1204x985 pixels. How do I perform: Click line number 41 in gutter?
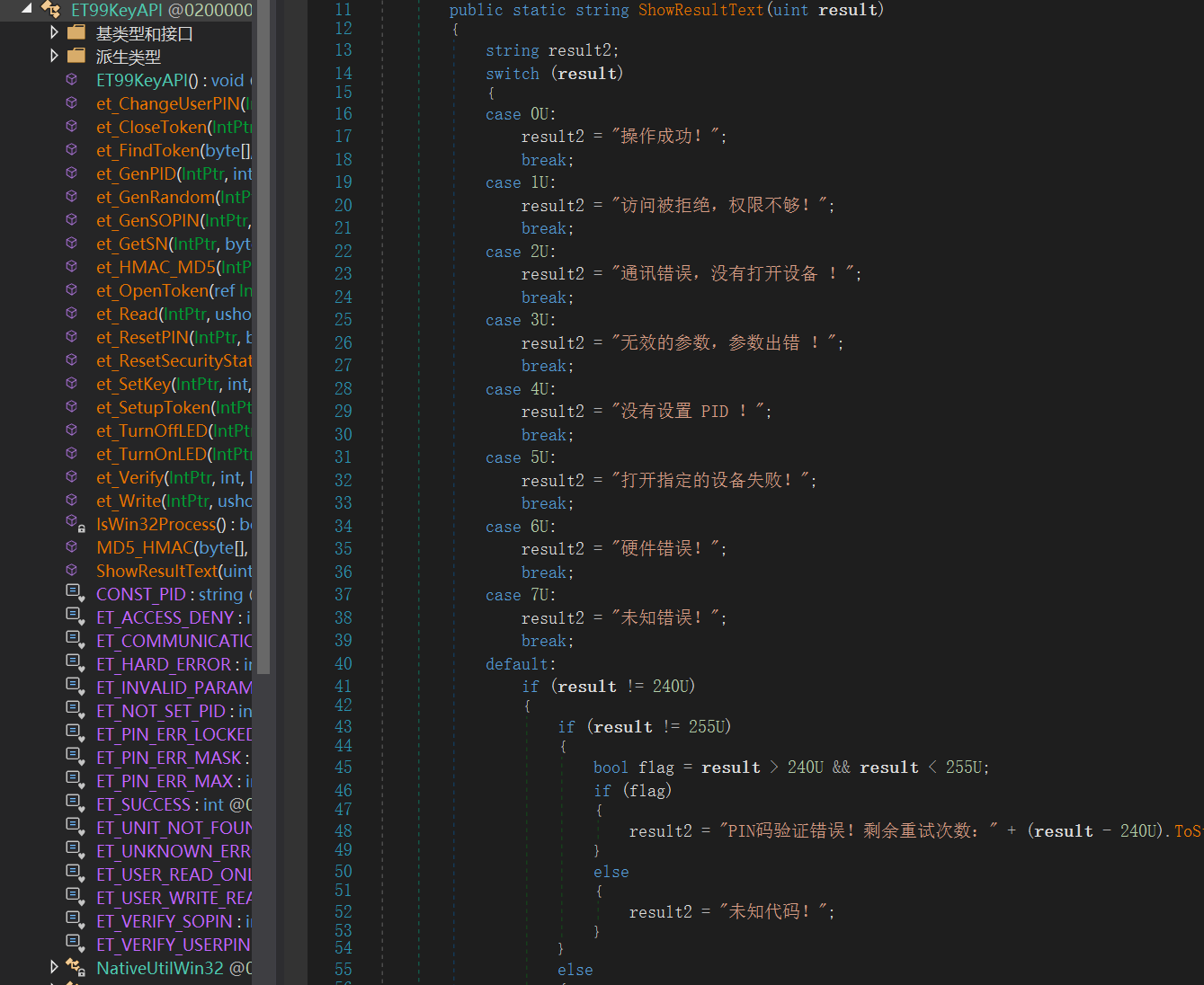click(x=343, y=687)
